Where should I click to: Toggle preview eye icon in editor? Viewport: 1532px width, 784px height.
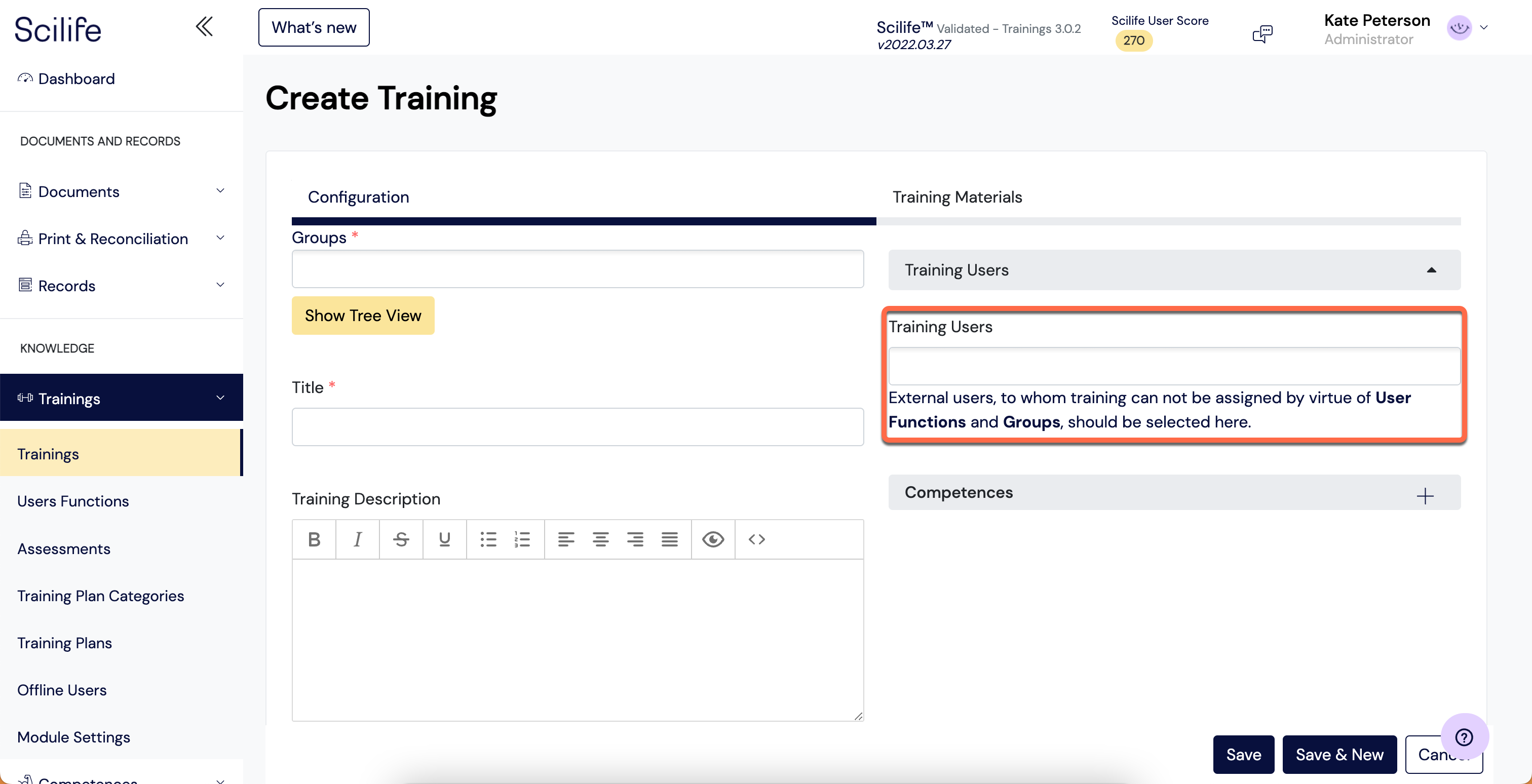(x=712, y=539)
